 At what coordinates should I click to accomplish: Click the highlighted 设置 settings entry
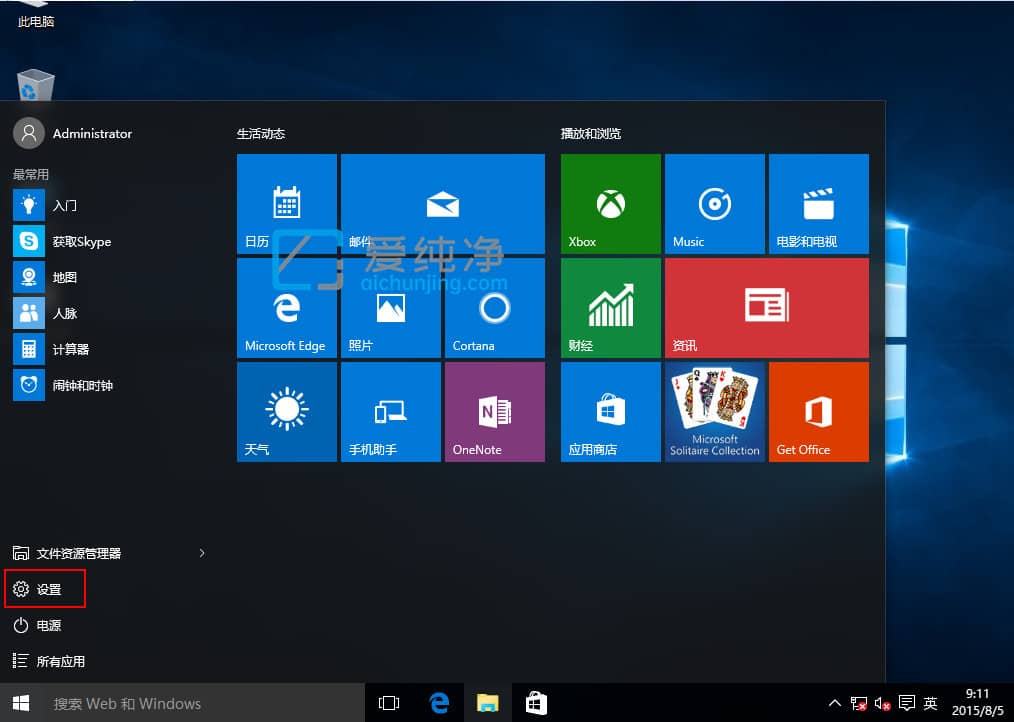click(44, 589)
